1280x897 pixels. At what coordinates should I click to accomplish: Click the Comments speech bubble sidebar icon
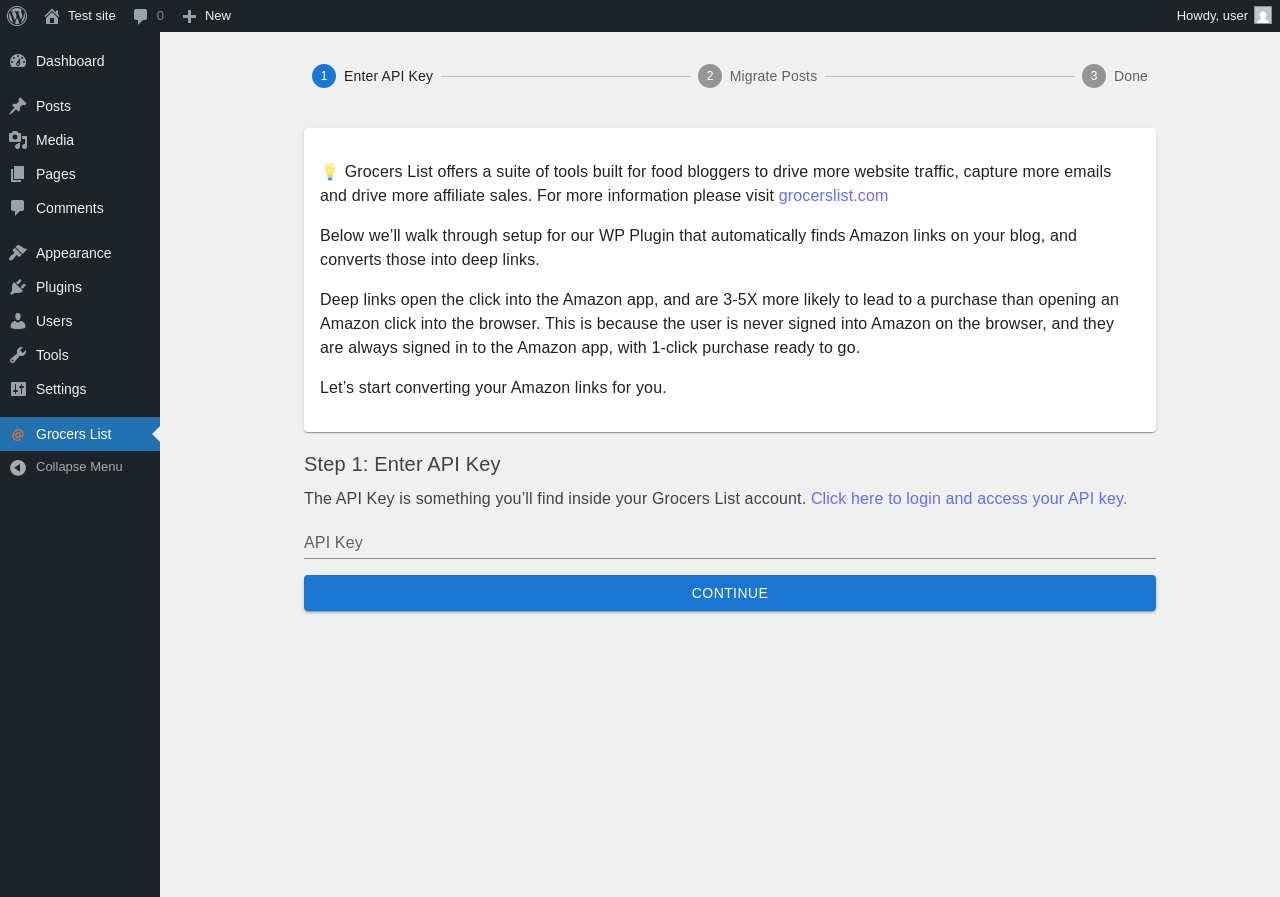tap(18, 208)
